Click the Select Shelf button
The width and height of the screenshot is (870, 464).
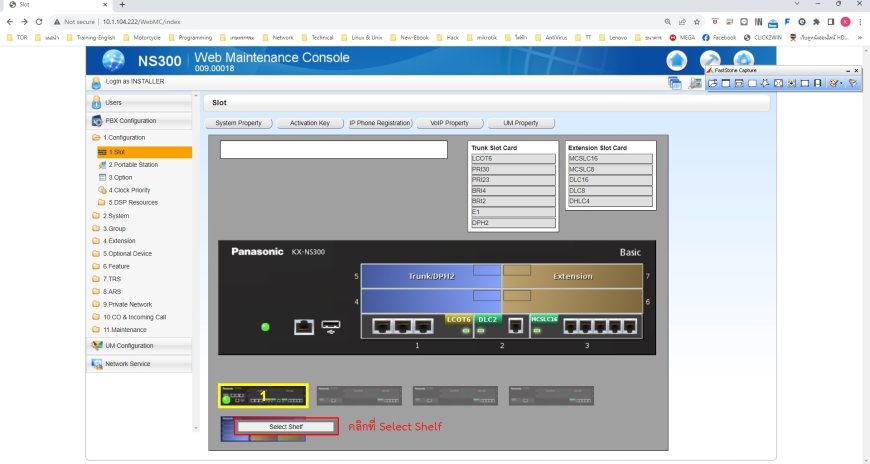pyautogui.click(x=286, y=427)
